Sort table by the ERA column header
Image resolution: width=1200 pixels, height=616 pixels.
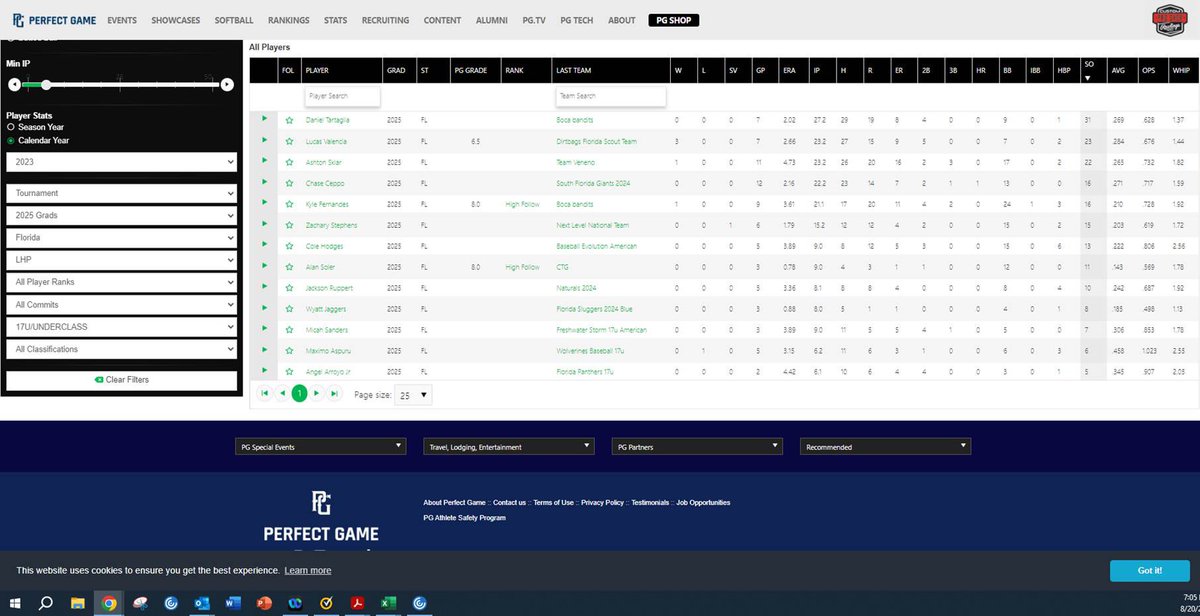pyautogui.click(x=790, y=70)
